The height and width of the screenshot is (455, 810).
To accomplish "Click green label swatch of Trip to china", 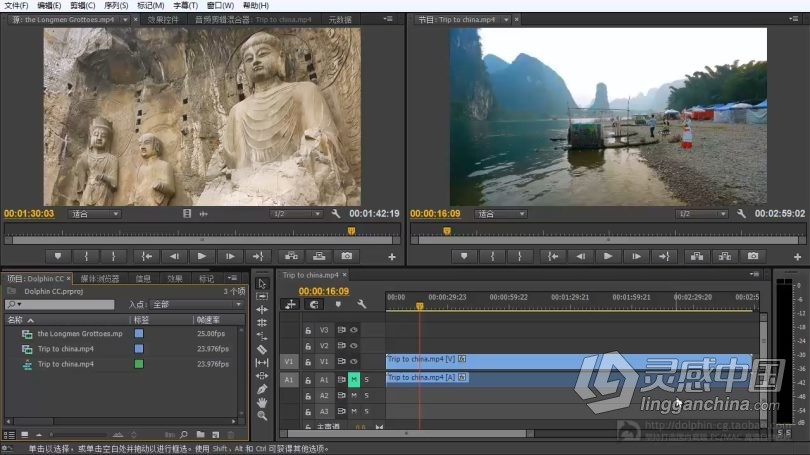I will pos(139,364).
